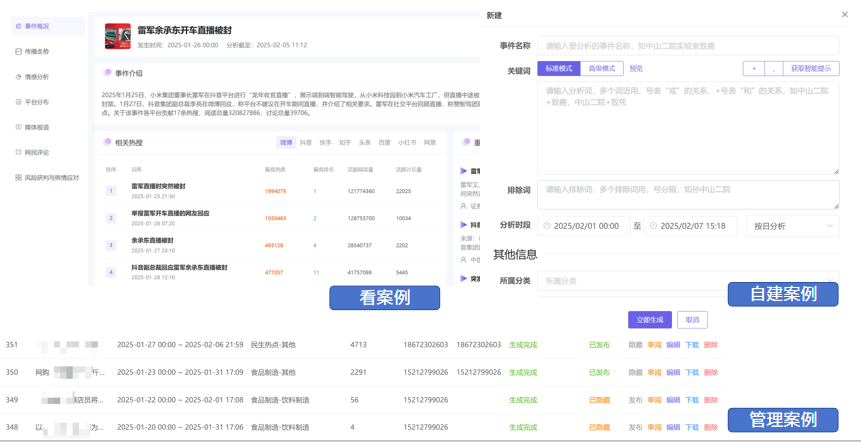Click 发布 in row 349
This screenshot has width=861, height=442.
click(635, 400)
